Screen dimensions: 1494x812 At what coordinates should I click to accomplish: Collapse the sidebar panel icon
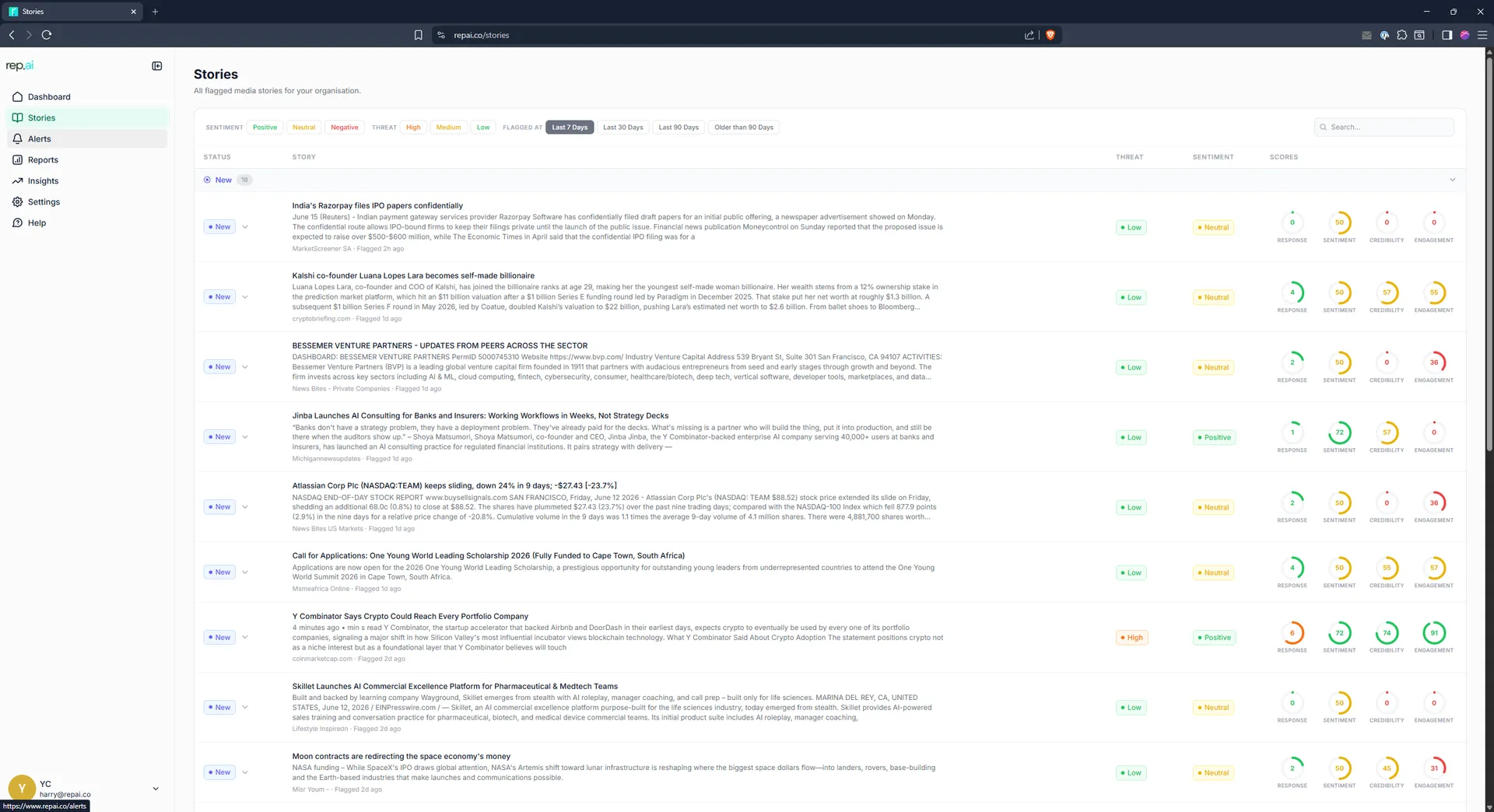click(157, 66)
